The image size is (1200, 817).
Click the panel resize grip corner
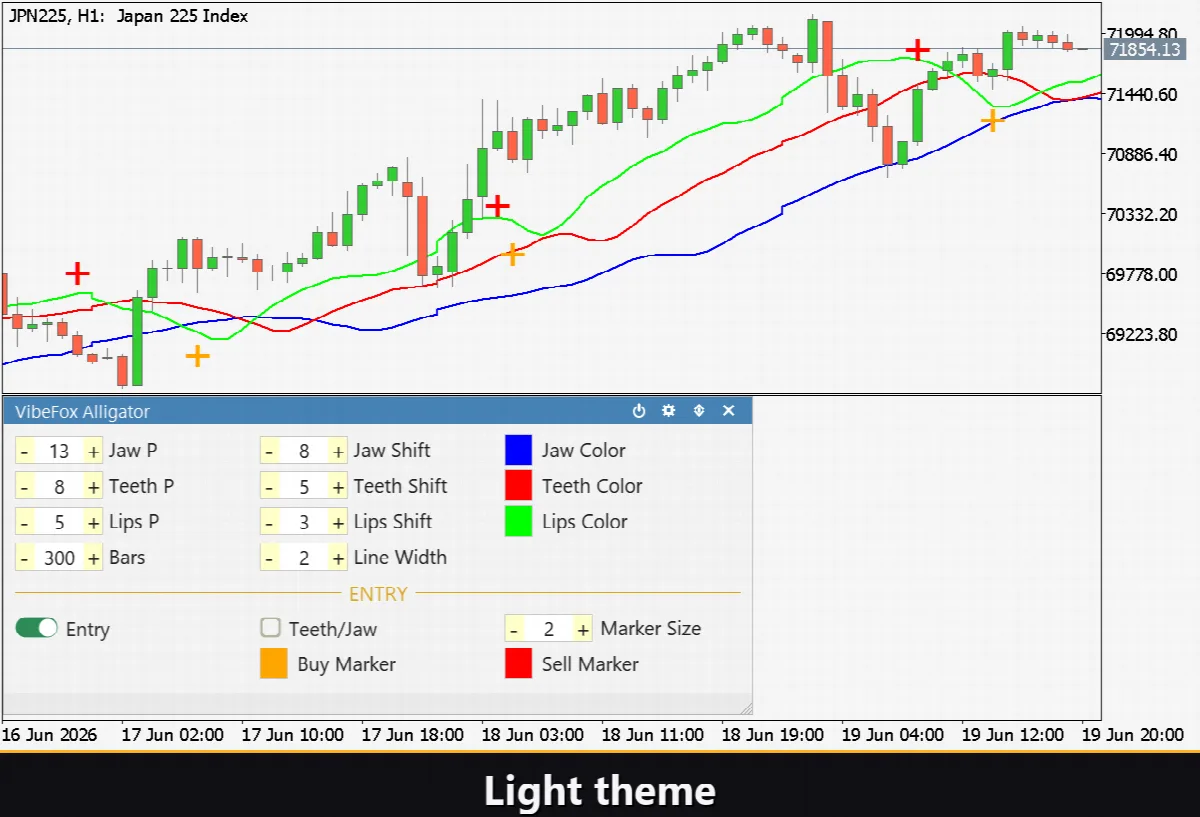click(745, 708)
